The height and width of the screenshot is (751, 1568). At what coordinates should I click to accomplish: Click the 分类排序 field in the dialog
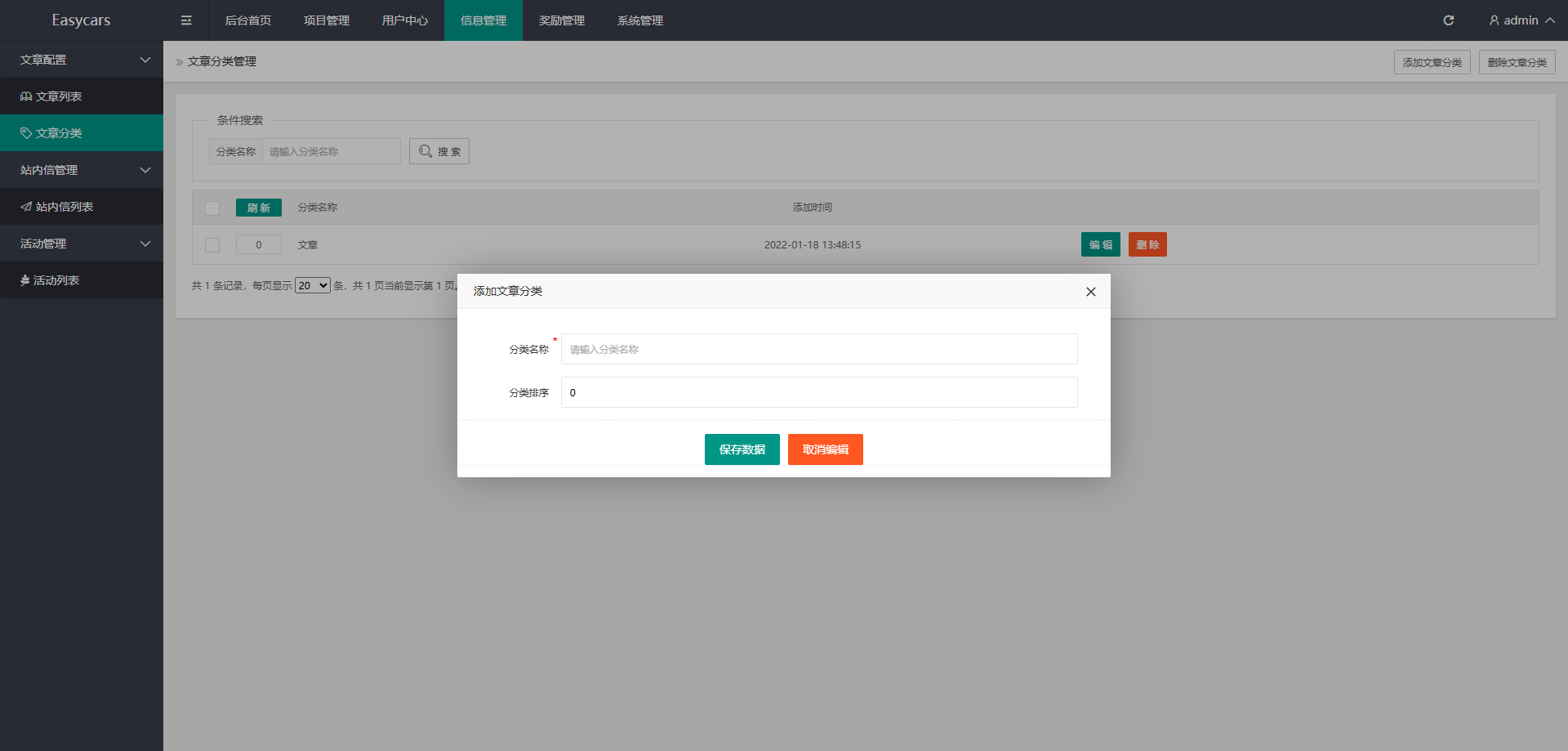[818, 392]
